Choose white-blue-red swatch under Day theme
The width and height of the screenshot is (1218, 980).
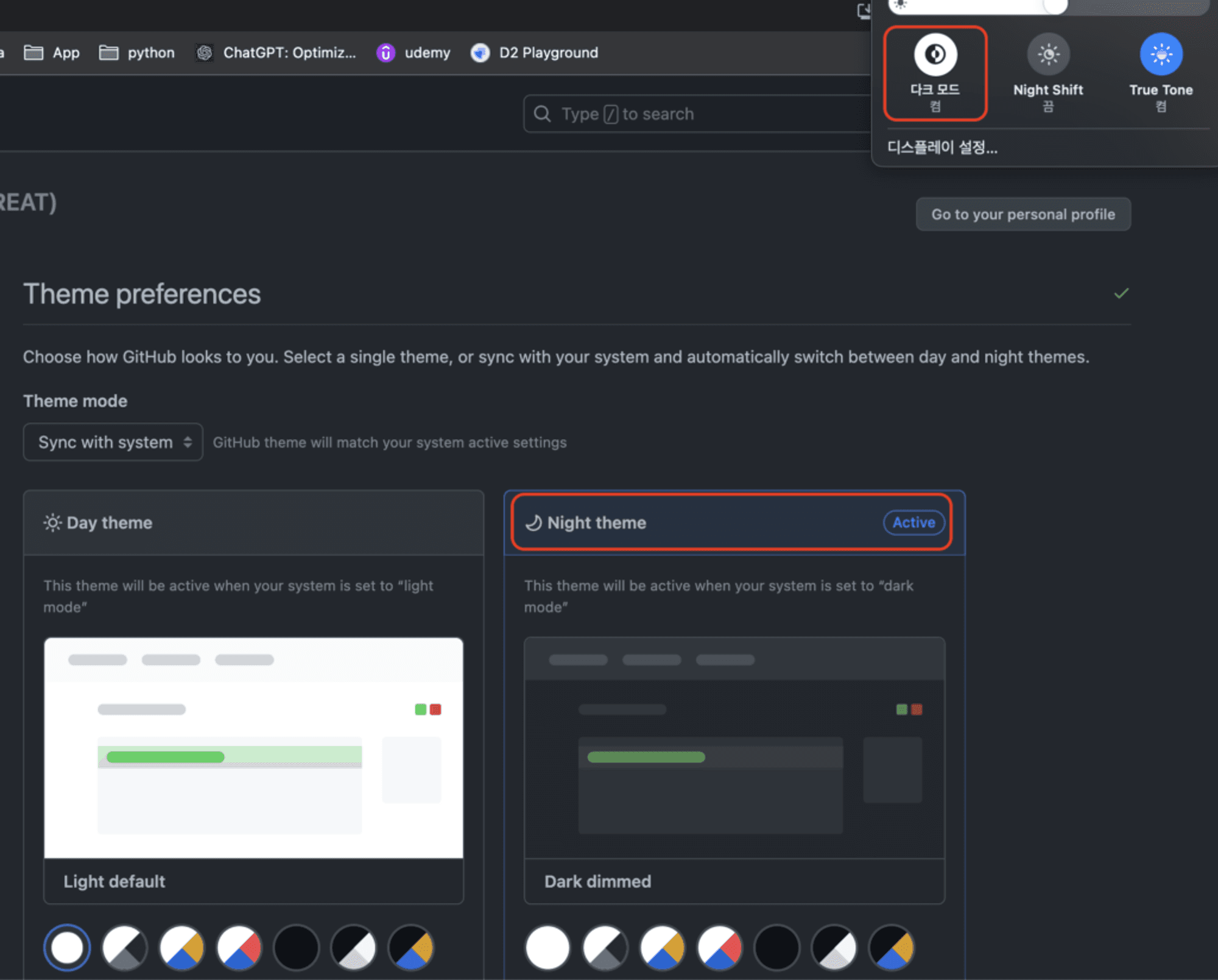[239, 948]
